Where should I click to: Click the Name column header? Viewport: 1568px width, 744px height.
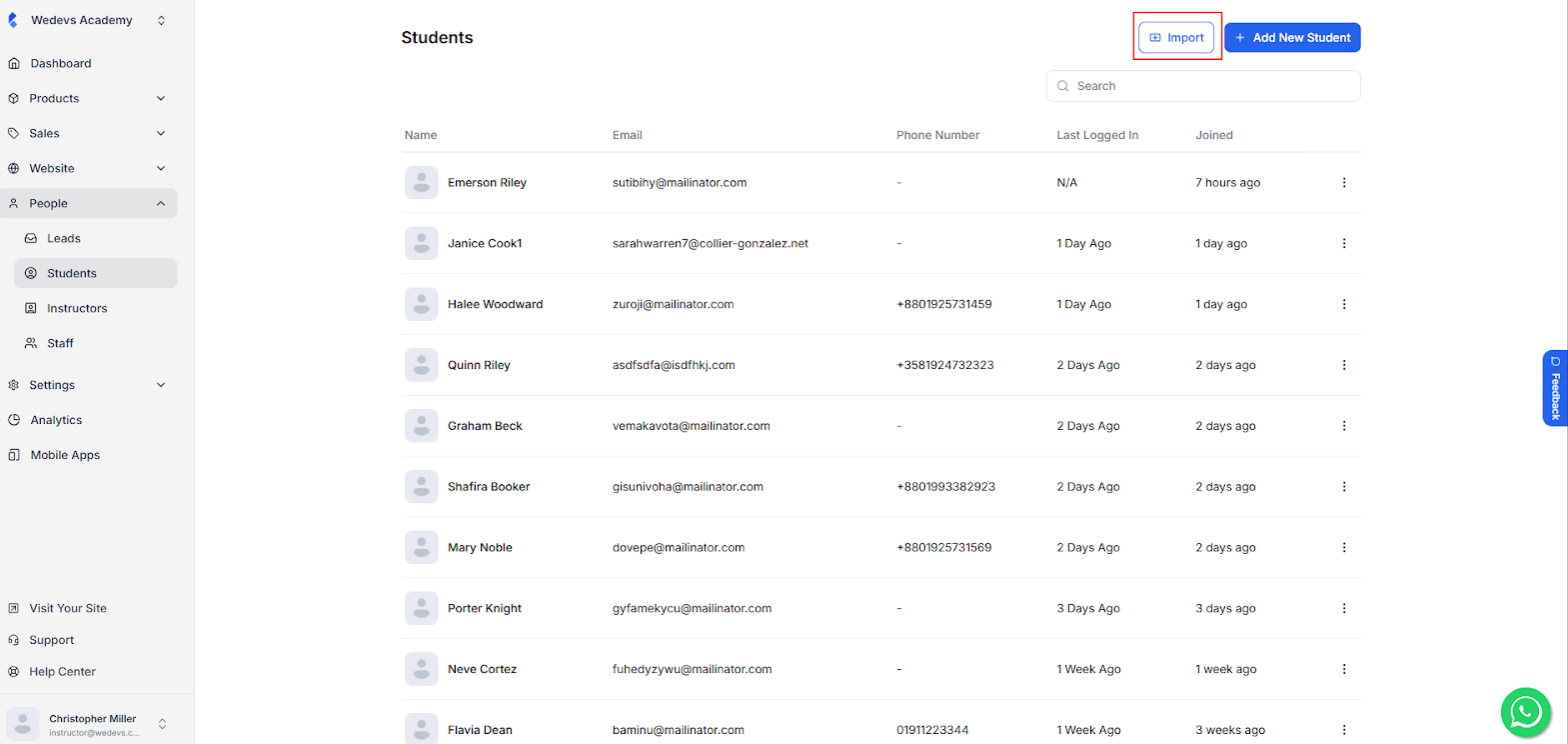point(421,135)
